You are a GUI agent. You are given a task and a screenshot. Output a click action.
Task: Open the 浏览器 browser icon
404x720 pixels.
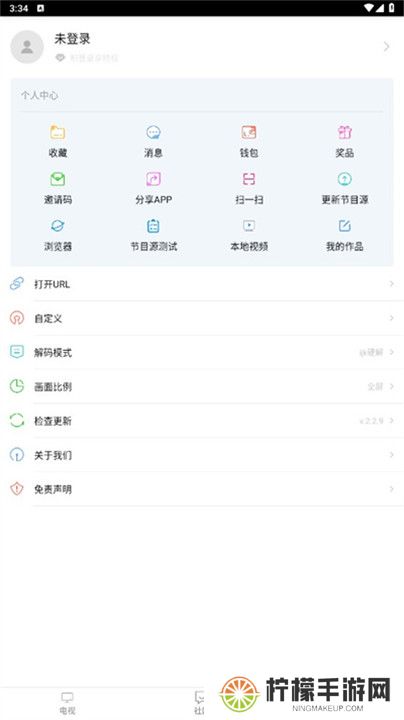click(x=57, y=226)
